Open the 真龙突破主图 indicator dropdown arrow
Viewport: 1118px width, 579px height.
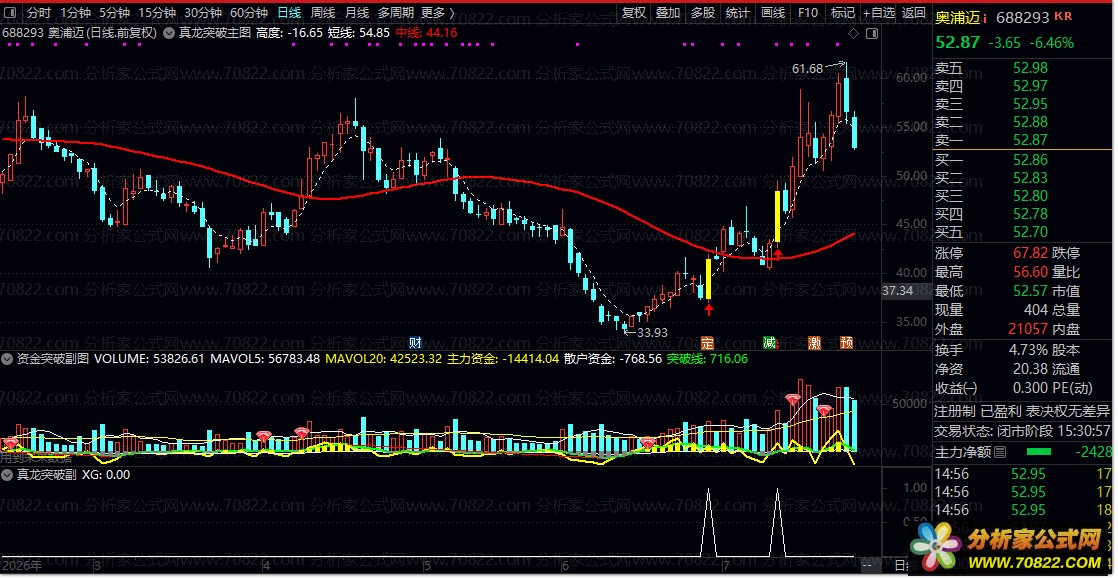[170, 33]
